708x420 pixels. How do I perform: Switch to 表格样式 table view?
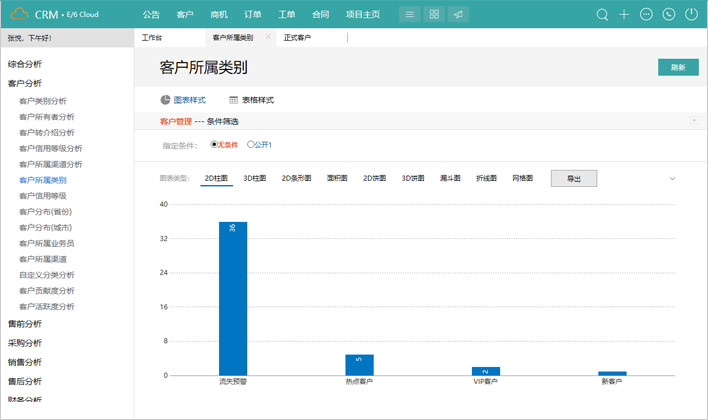(x=251, y=100)
